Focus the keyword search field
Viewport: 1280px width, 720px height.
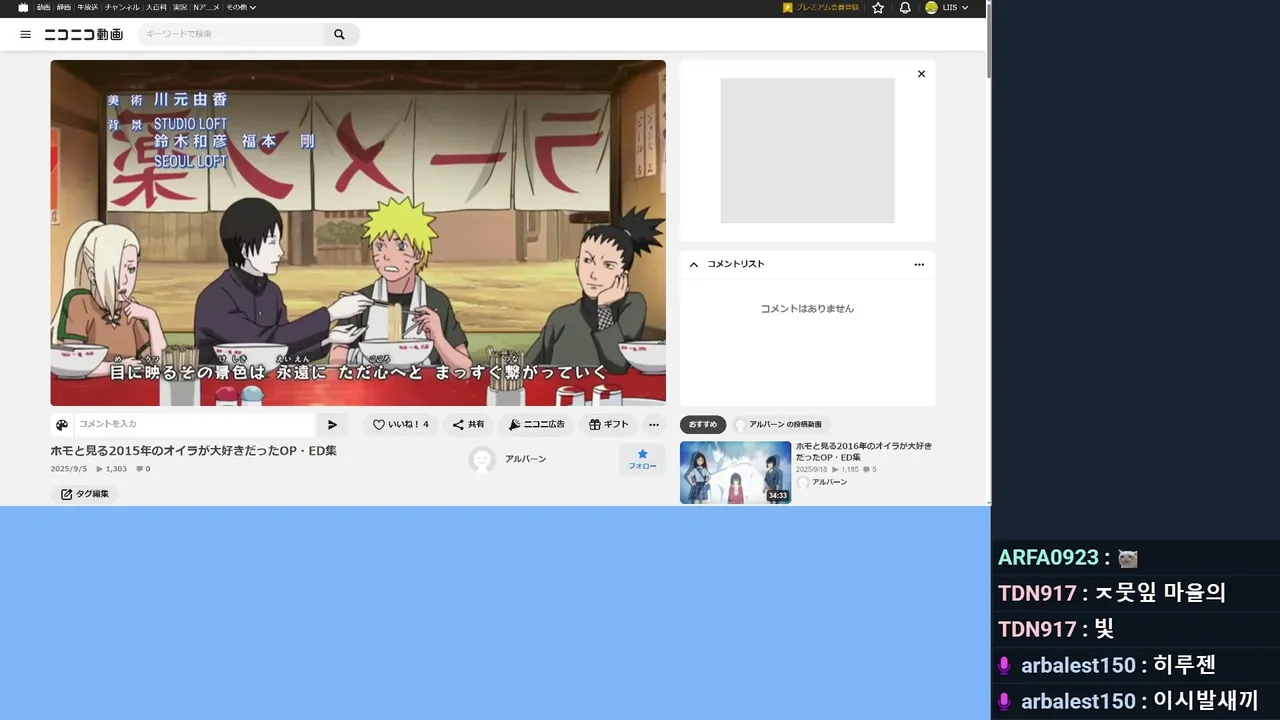coord(231,34)
